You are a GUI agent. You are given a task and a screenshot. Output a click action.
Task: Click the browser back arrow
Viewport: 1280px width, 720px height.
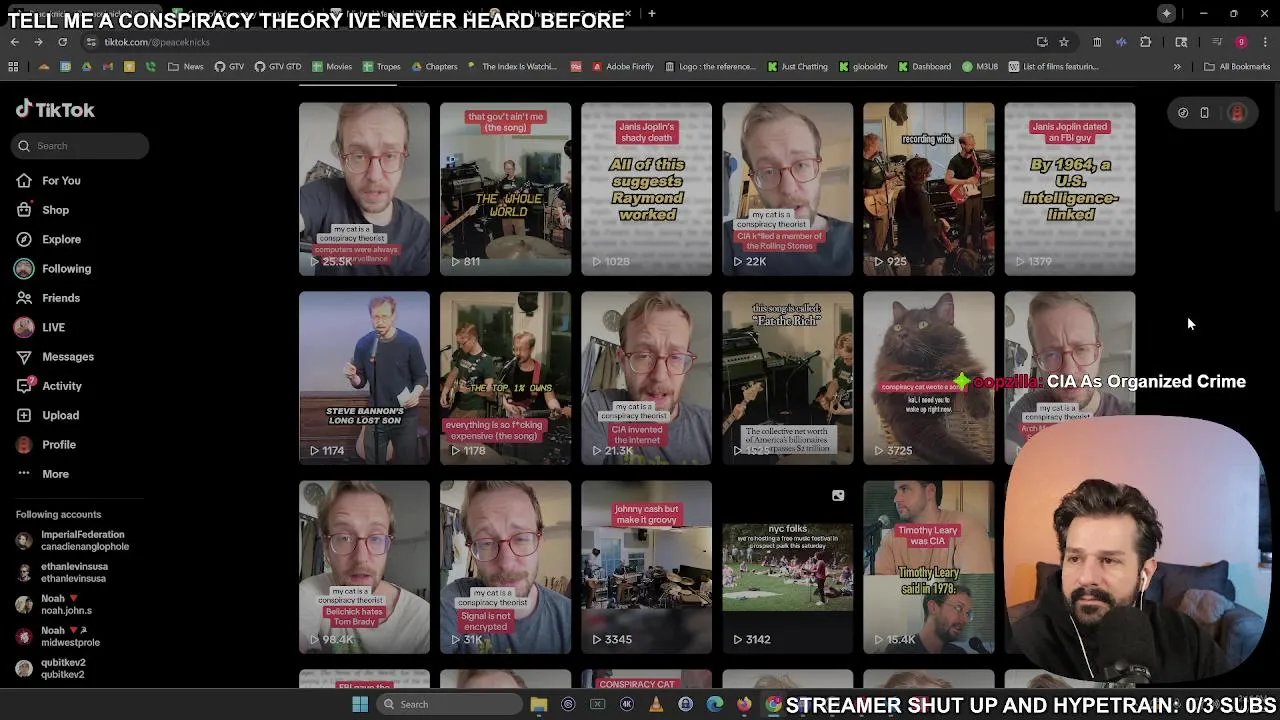point(14,42)
